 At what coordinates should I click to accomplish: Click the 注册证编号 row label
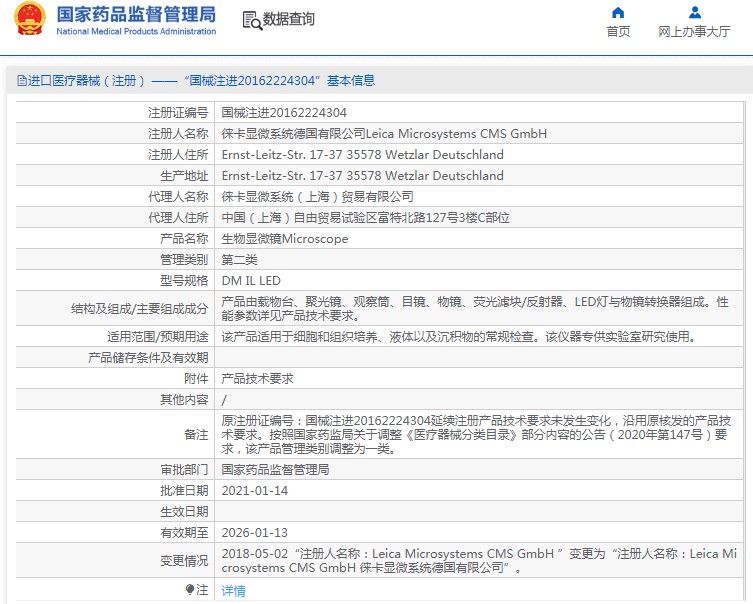(x=178, y=113)
